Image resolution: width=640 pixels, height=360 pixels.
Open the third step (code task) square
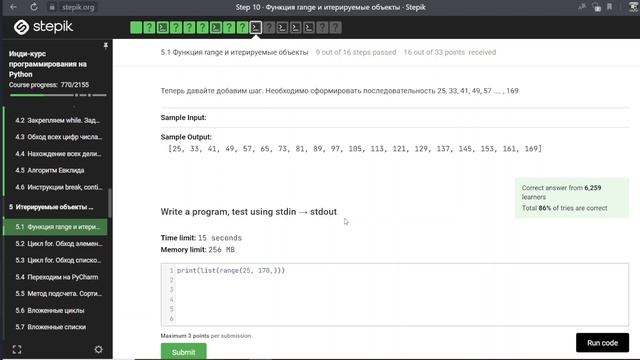[162, 27]
